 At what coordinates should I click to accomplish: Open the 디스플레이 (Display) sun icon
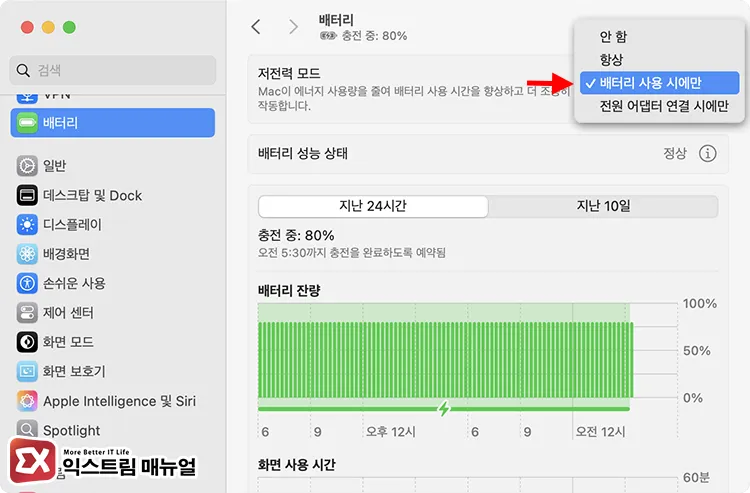coord(27,224)
